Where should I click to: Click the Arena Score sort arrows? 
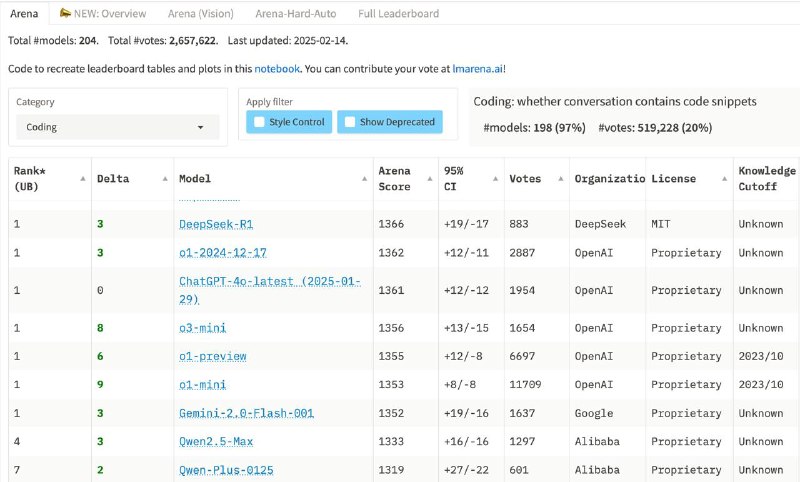click(431, 179)
